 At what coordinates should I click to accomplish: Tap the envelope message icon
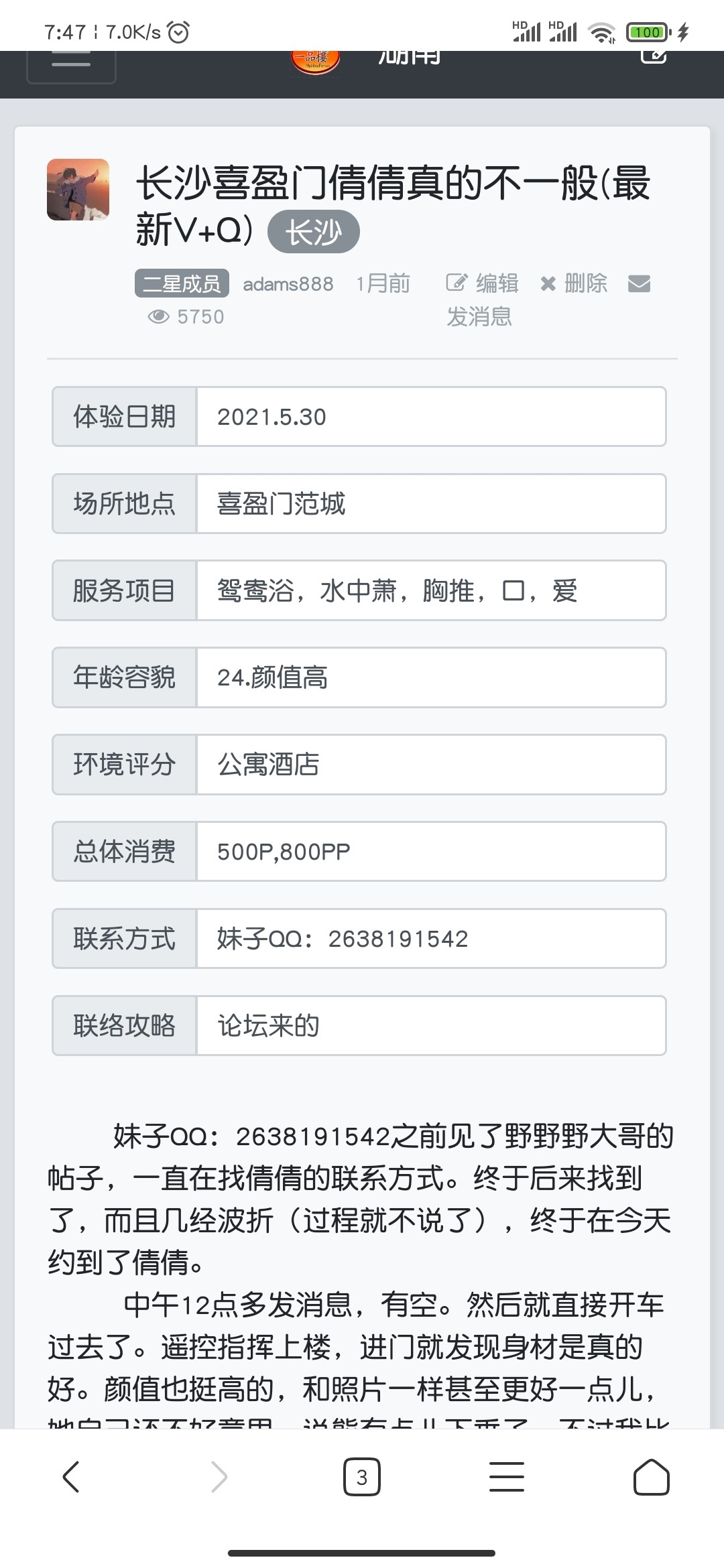click(639, 283)
